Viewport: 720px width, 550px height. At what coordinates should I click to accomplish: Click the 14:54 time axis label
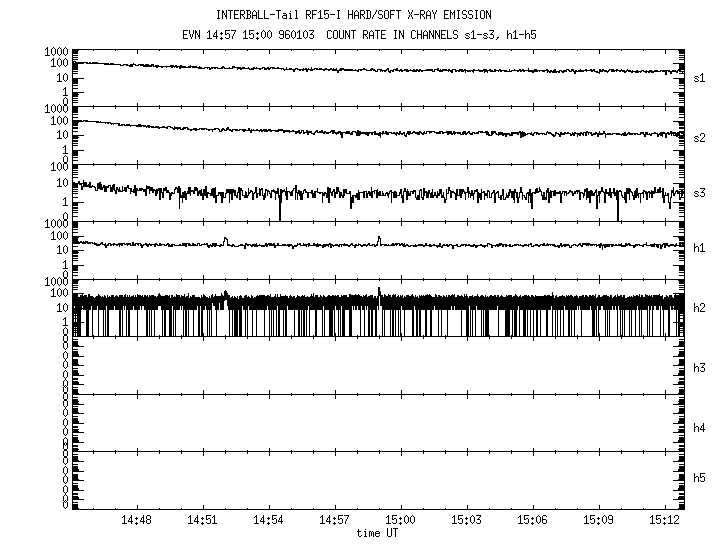tap(268, 521)
